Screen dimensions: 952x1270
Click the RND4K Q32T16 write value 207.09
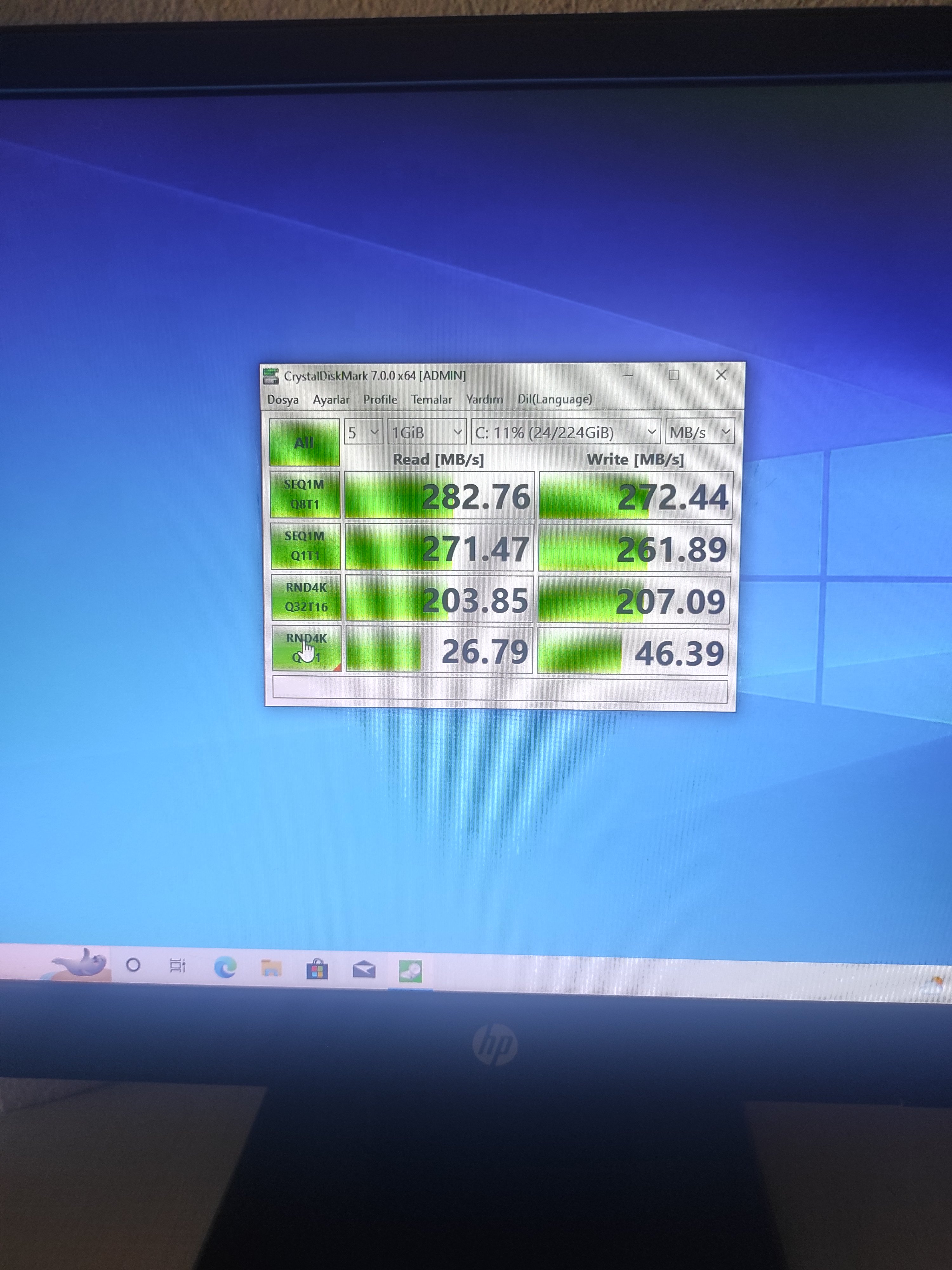coord(633,600)
